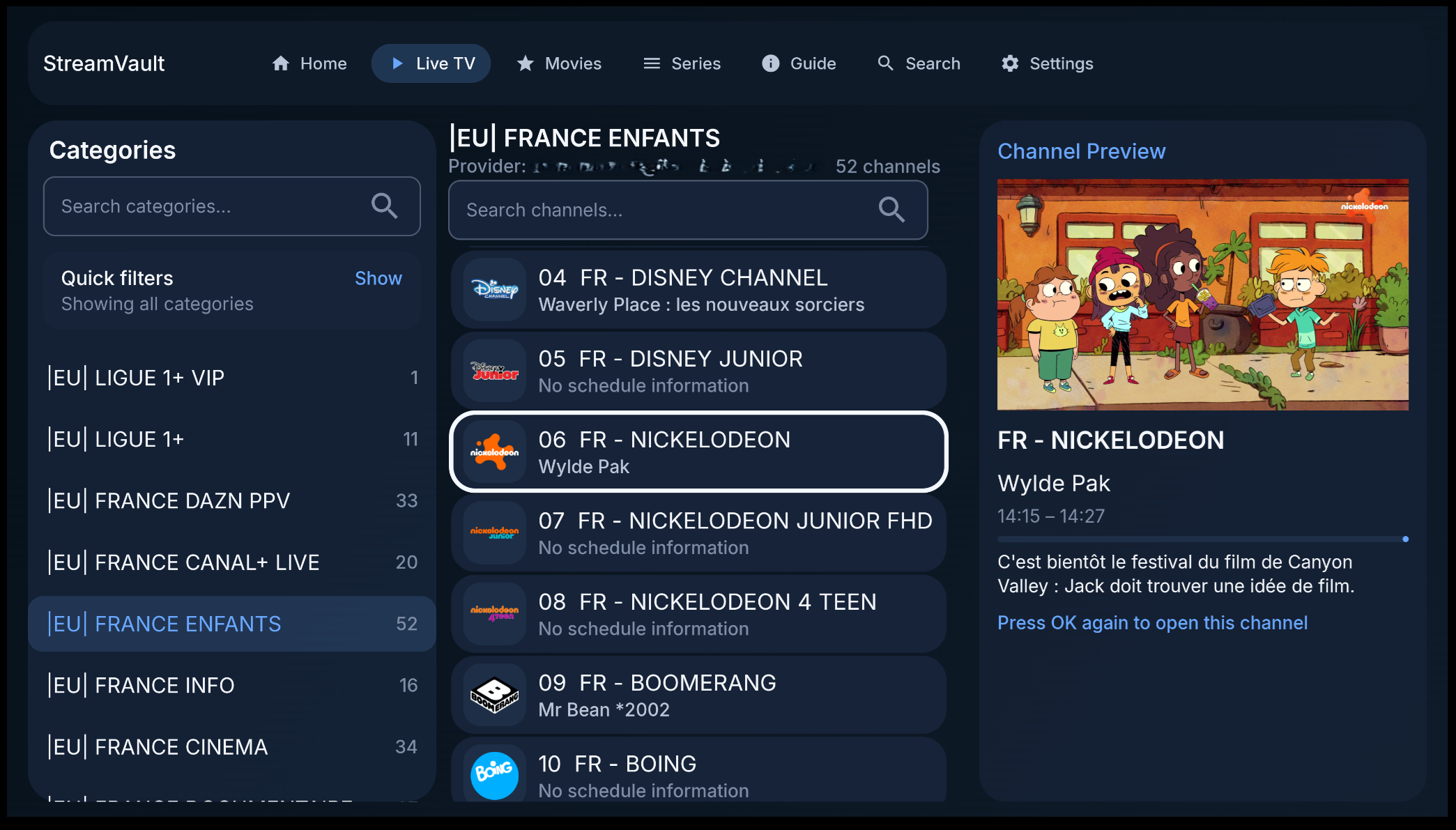The height and width of the screenshot is (830, 1456).
Task: Open channel 05 FR - DISNEY JUNIOR
Action: 698,371
